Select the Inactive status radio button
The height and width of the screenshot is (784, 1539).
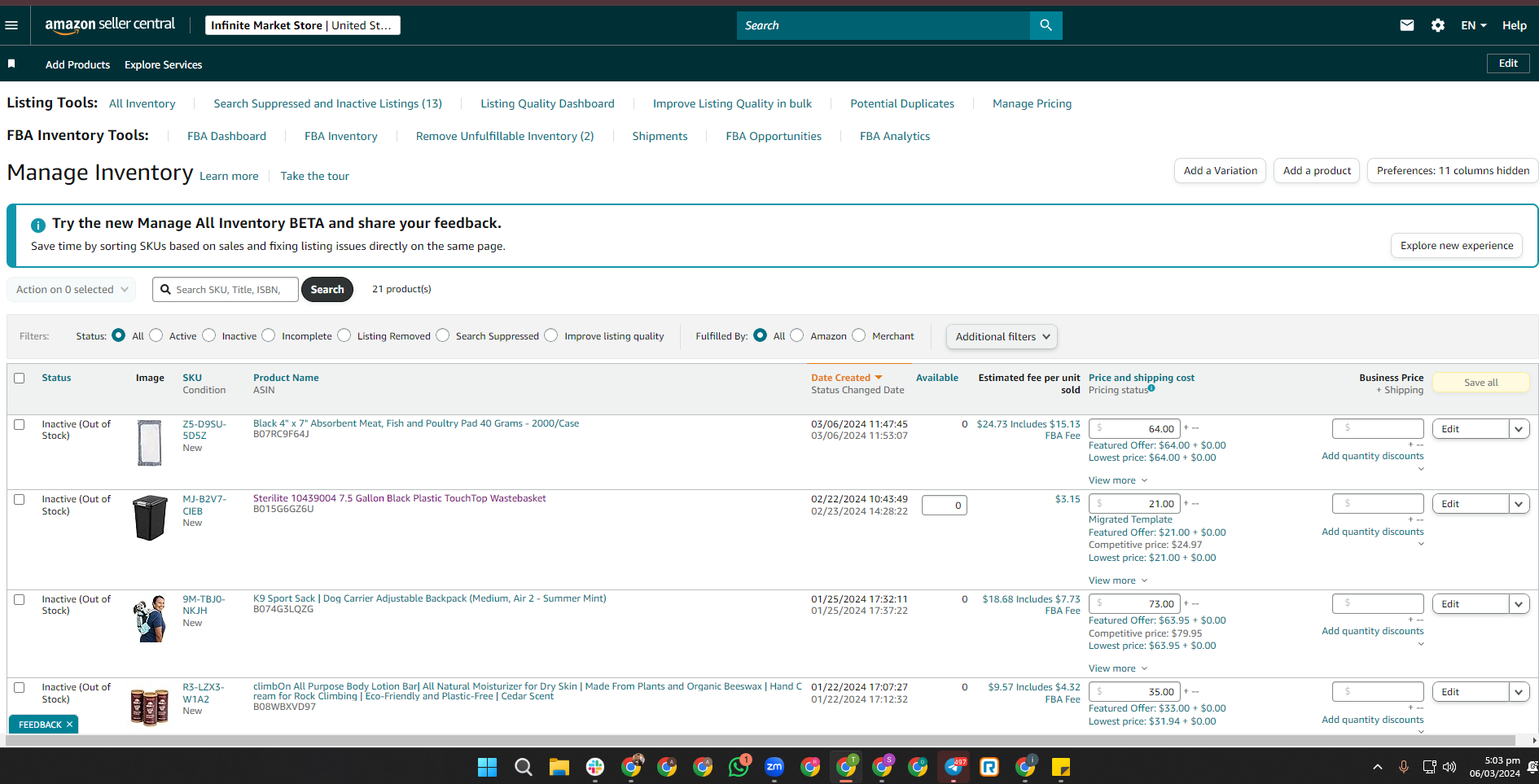209,335
